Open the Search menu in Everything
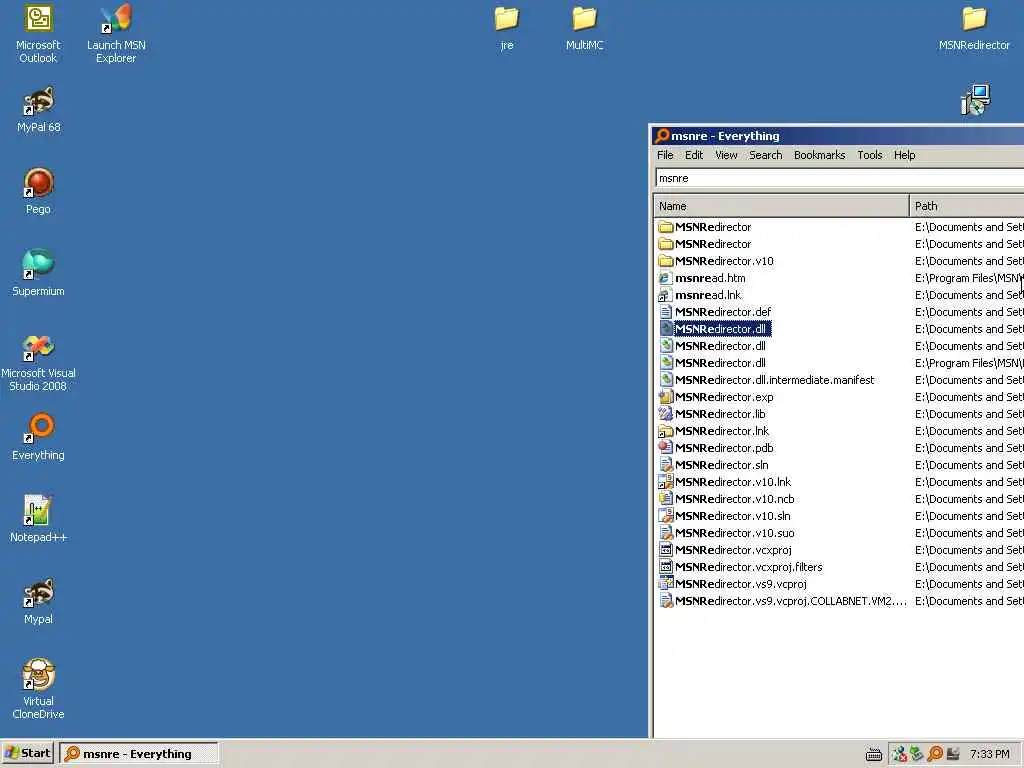 (765, 155)
